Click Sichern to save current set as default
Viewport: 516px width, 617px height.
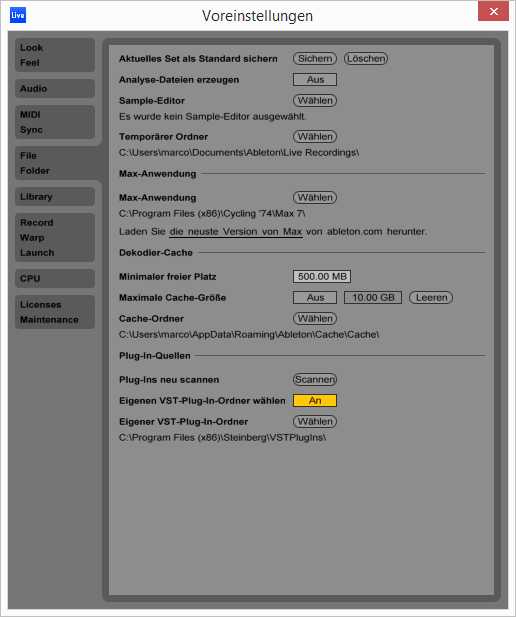(x=315, y=59)
